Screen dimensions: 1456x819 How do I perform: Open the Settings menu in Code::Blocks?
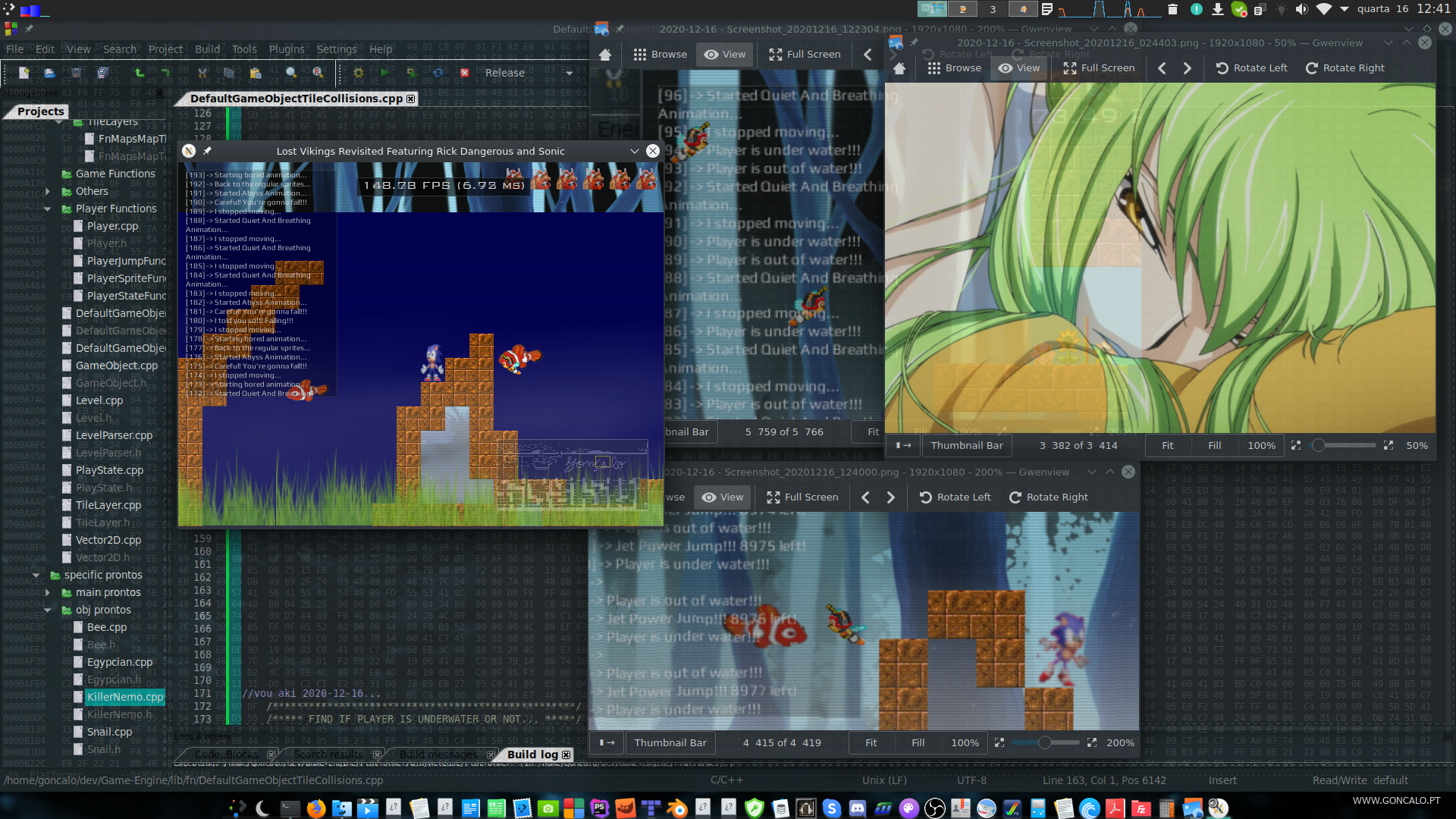[337, 49]
